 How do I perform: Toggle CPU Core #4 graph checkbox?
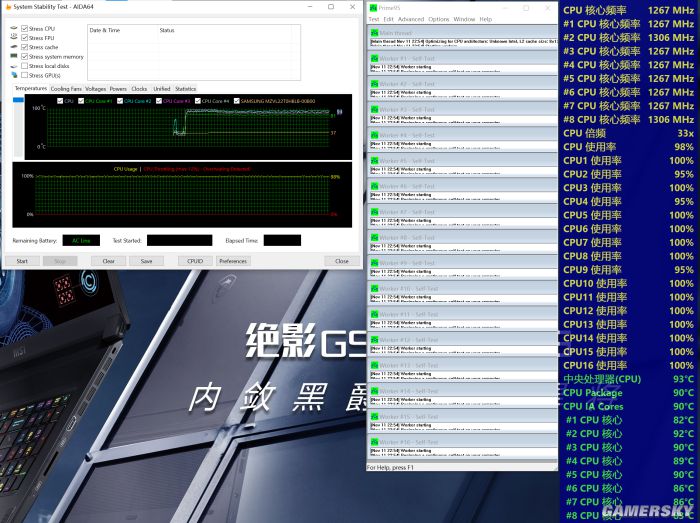tap(197, 101)
